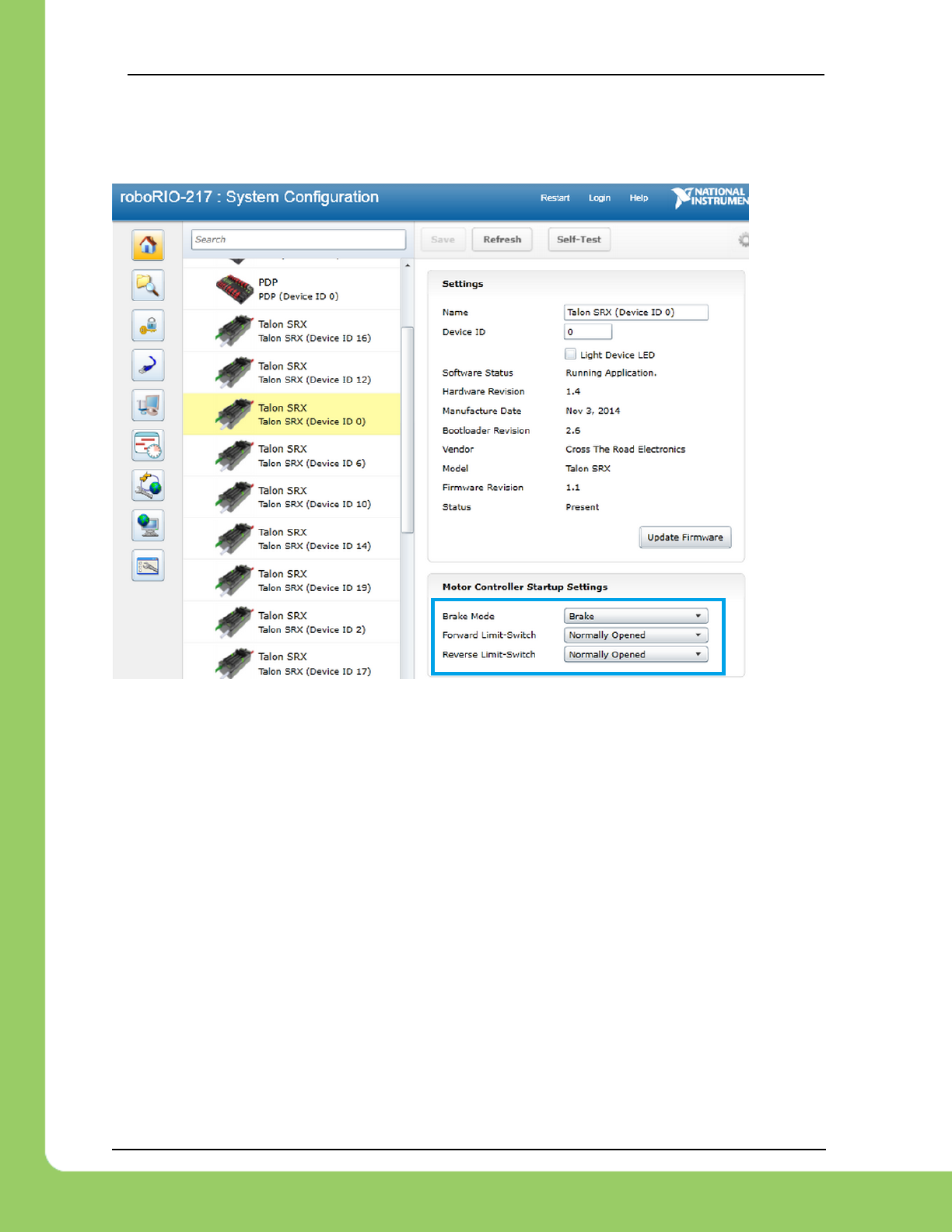The width and height of the screenshot is (952, 1232).
Task: Click the 'Running Application.' status text
Action: (x=611, y=373)
